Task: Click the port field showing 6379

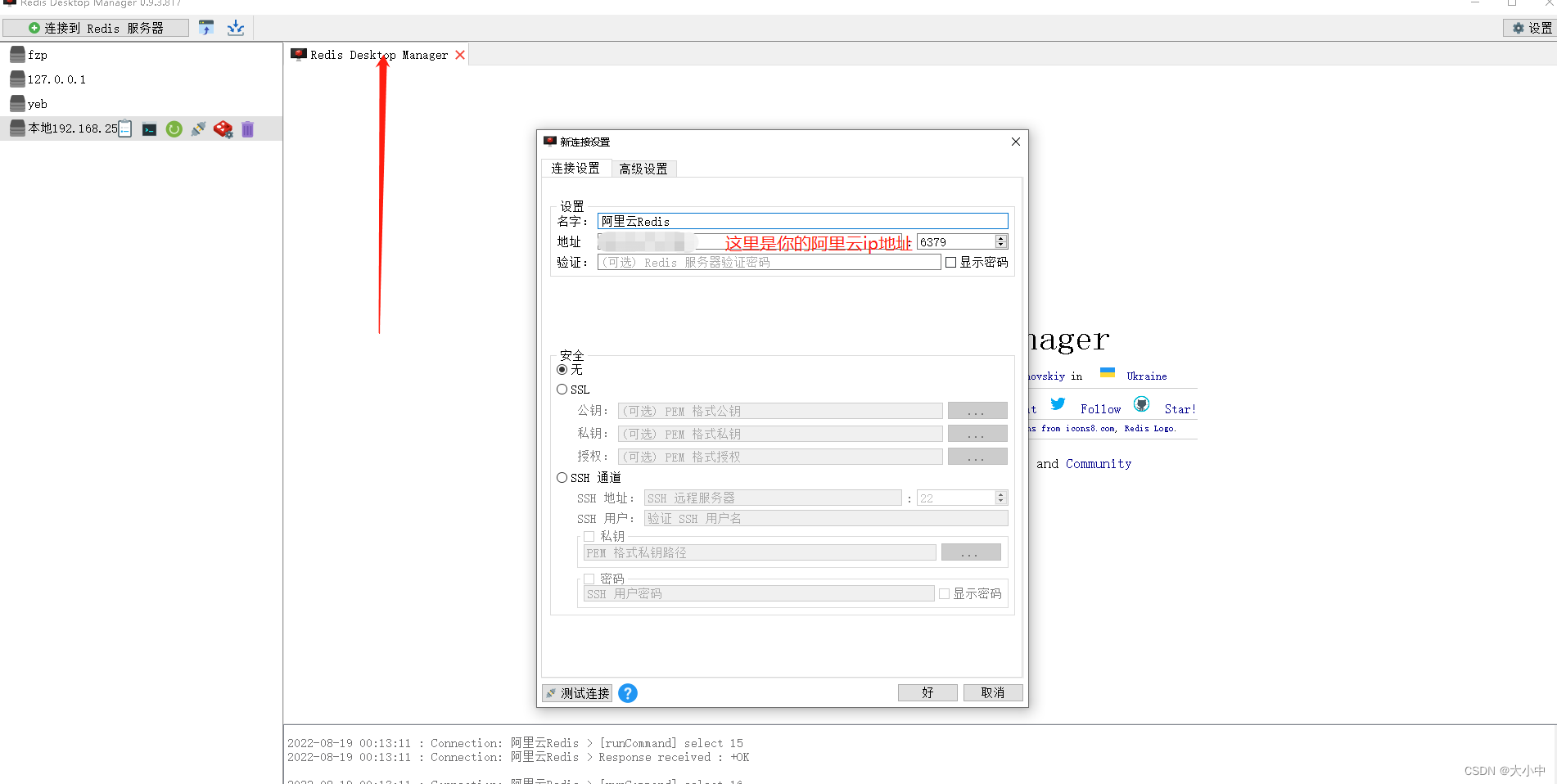Action: tap(955, 242)
